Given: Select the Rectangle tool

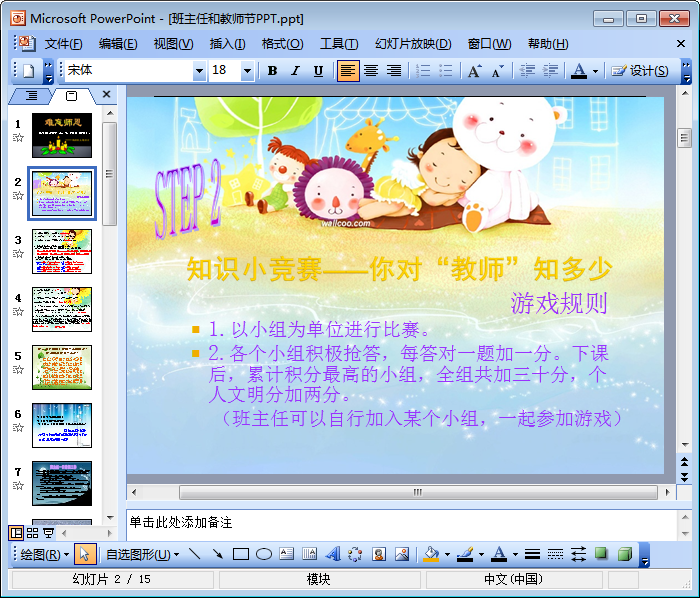Looking at the screenshot, I should tap(241, 555).
